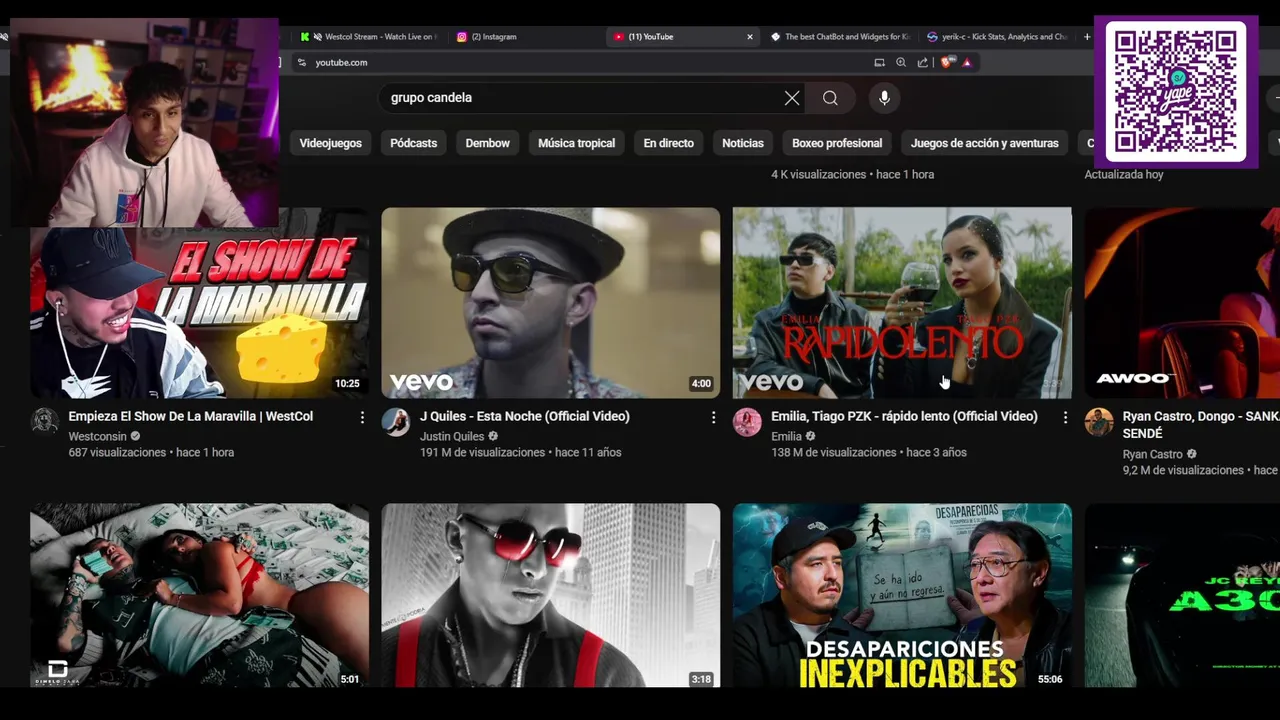Filter by Boxeo profesional chip
This screenshot has height=720, width=1280.
837,143
